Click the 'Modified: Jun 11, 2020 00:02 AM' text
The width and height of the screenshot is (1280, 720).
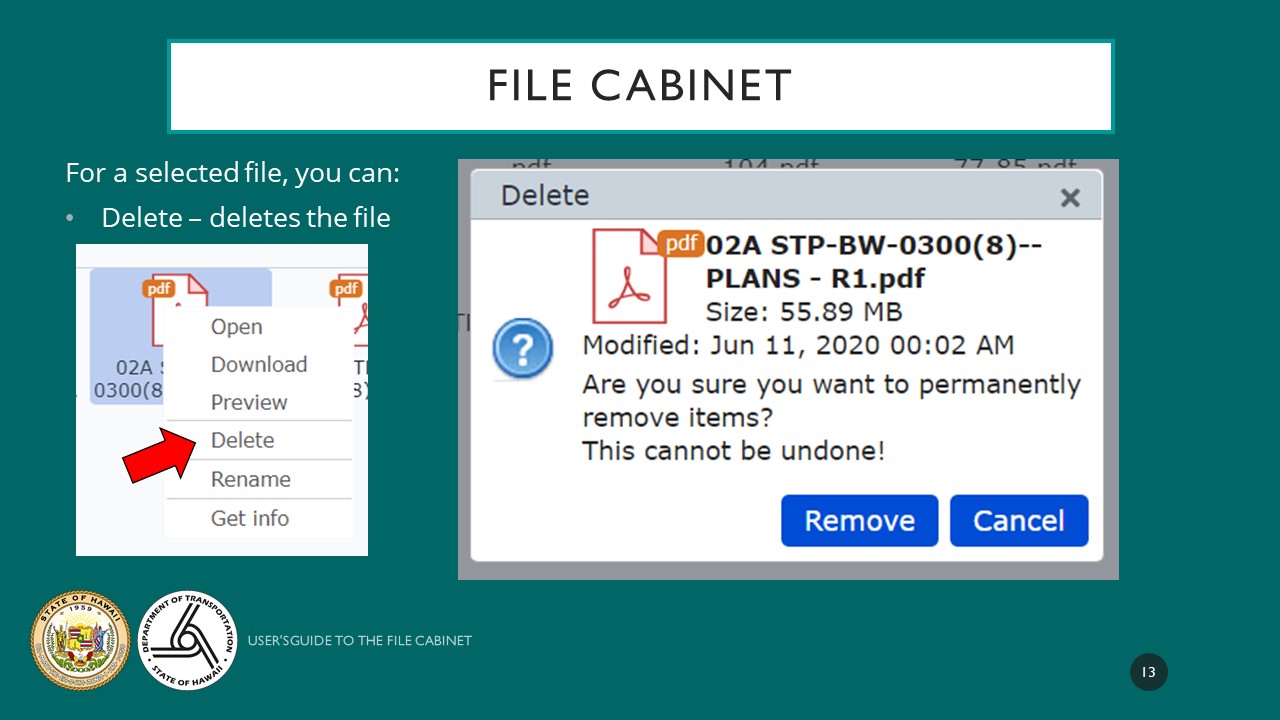(x=798, y=346)
